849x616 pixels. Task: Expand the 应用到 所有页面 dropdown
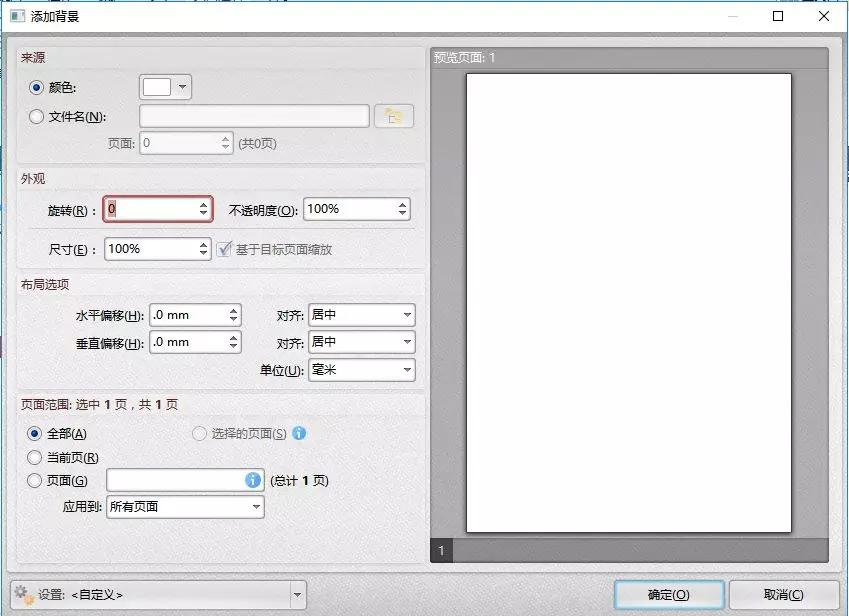[185, 507]
